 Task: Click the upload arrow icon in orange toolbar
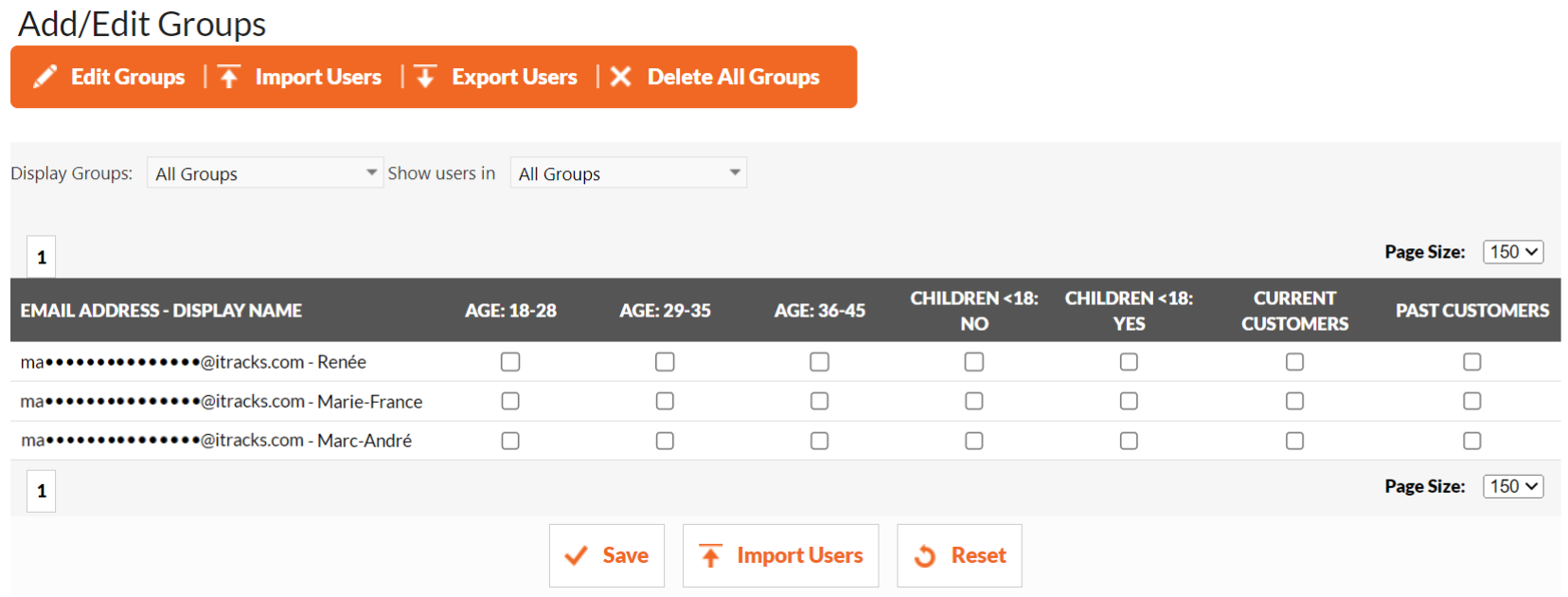coord(229,77)
